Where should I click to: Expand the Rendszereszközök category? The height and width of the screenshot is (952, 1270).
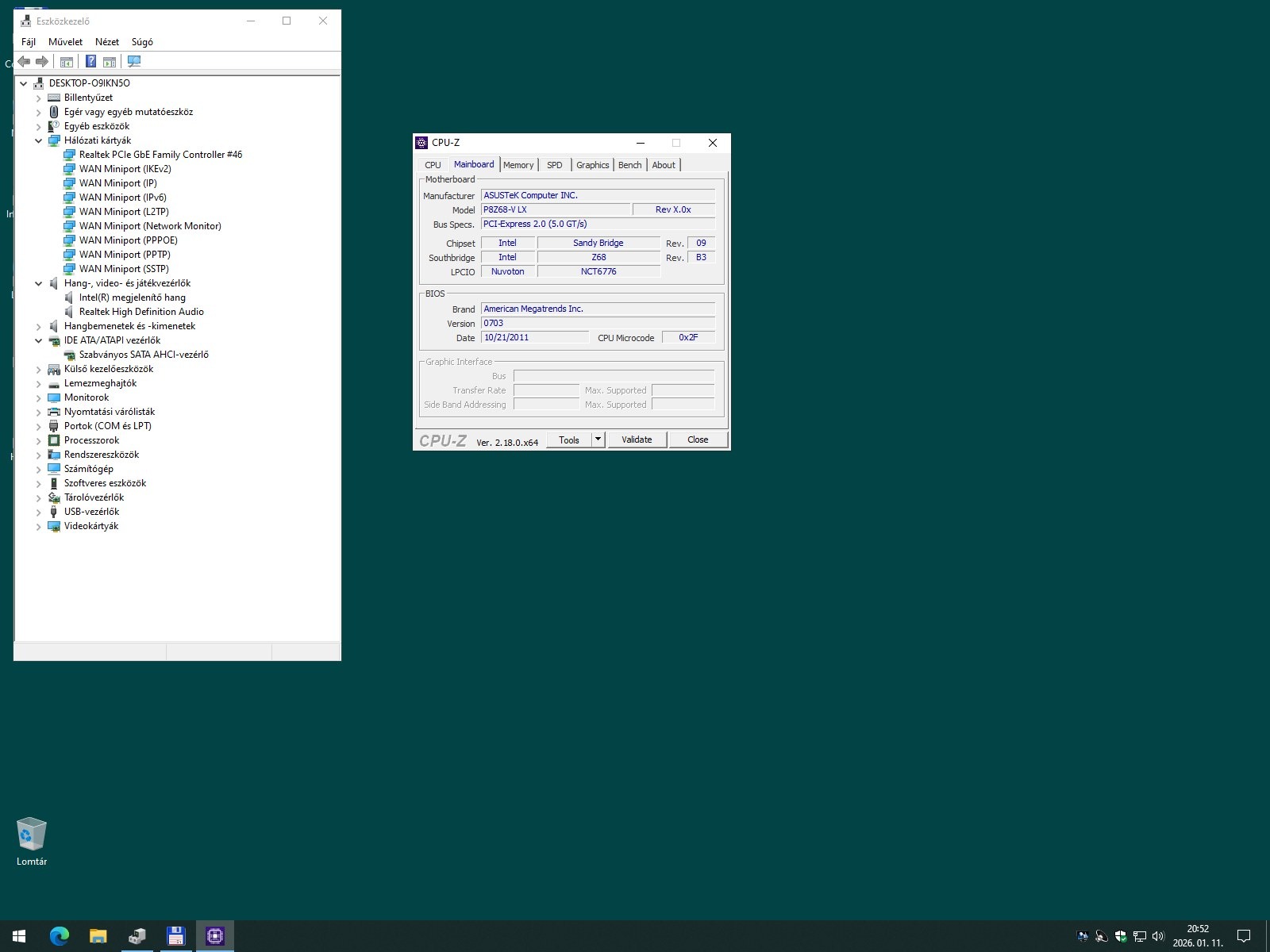38,455
